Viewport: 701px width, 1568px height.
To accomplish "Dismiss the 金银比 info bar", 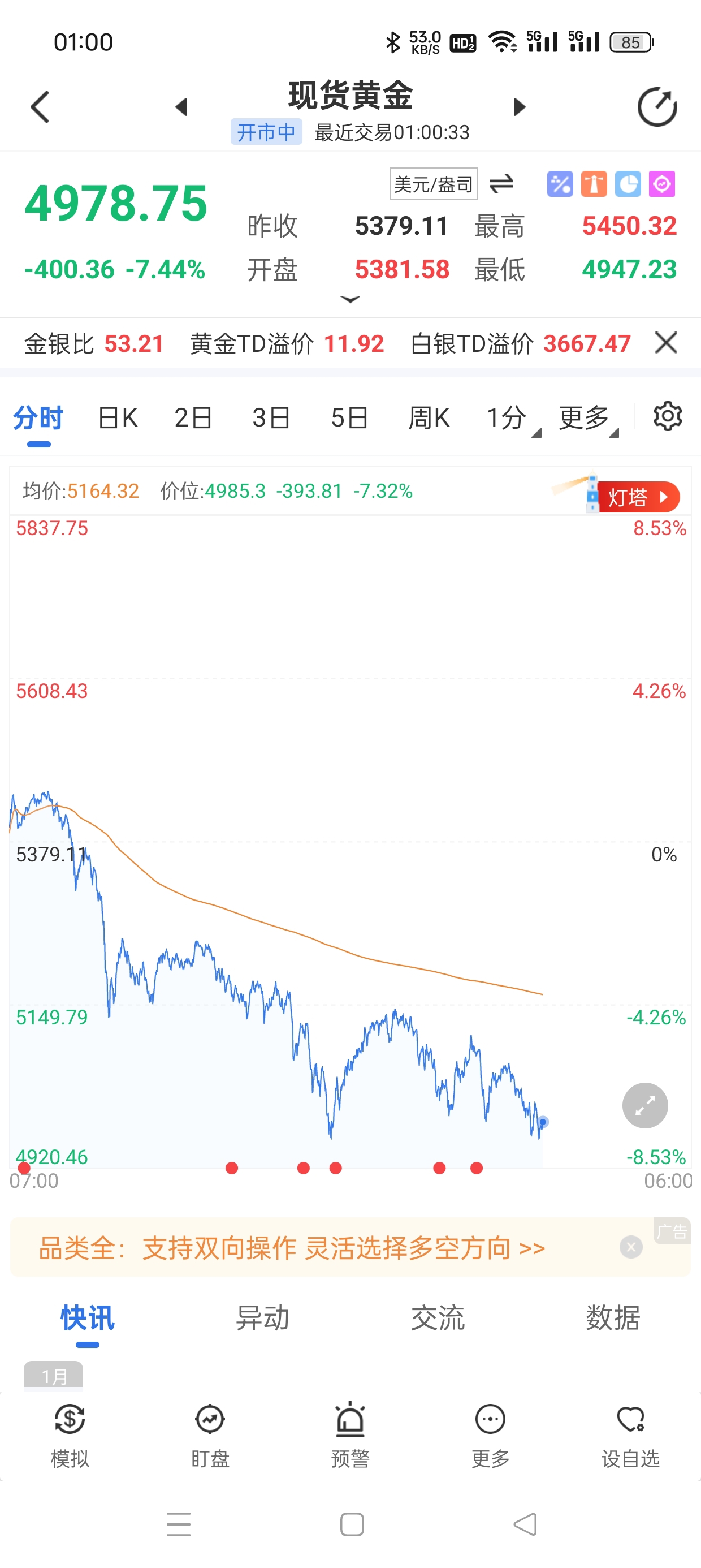I will (666, 343).
